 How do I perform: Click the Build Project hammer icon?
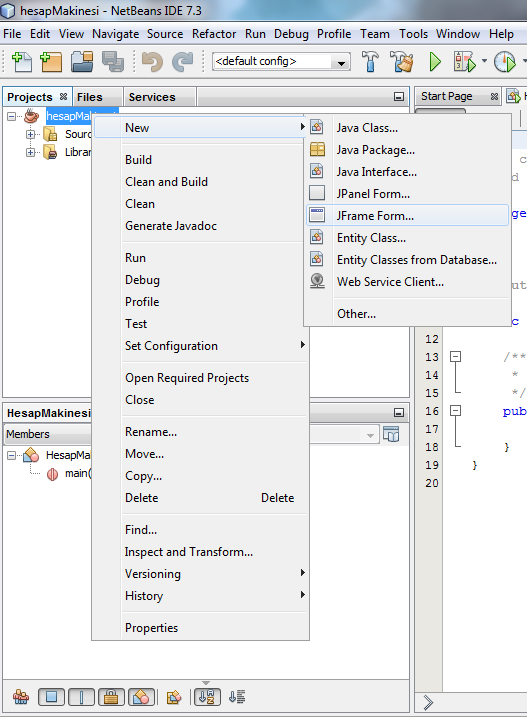[x=370, y=62]
